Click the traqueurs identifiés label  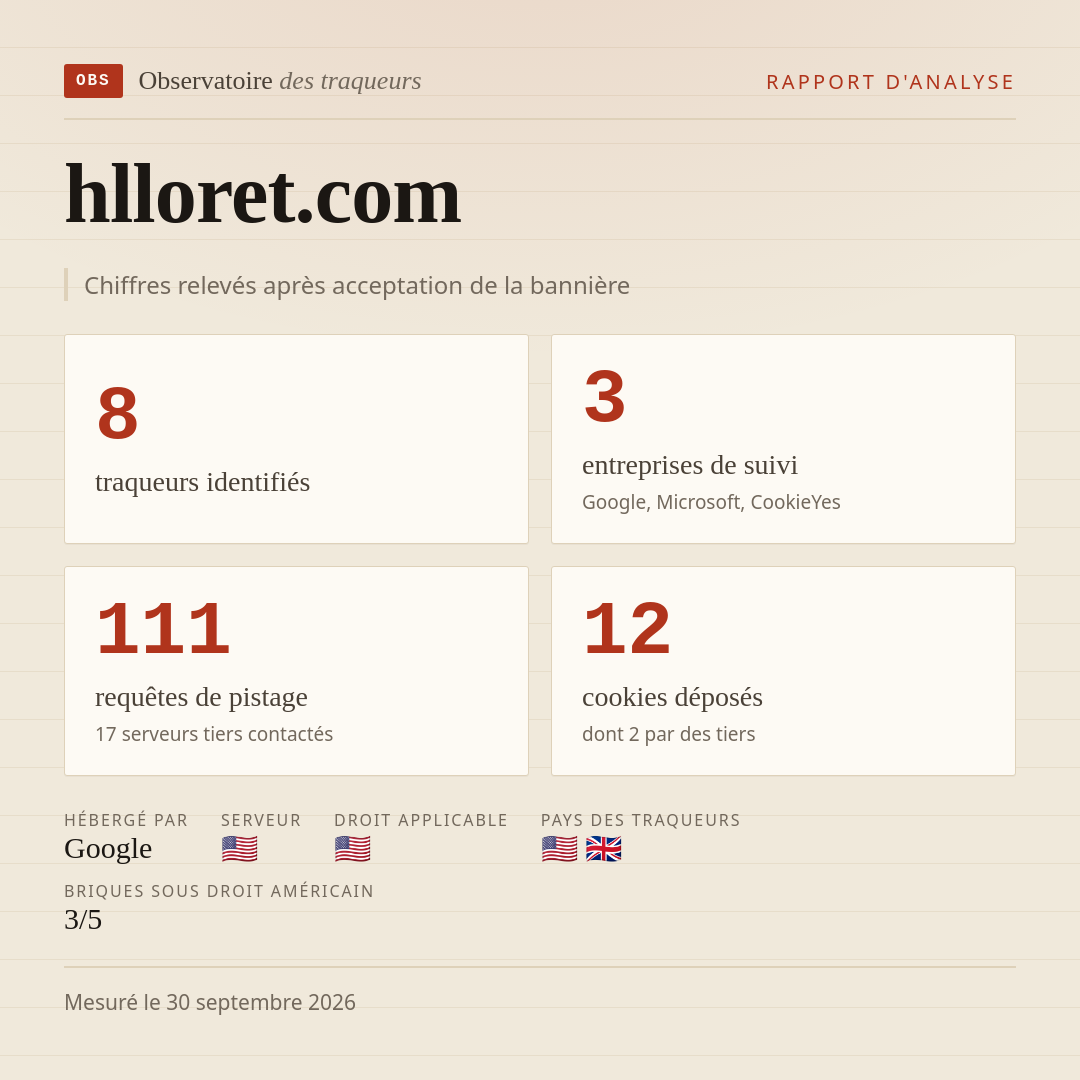[x=202, y=482]
